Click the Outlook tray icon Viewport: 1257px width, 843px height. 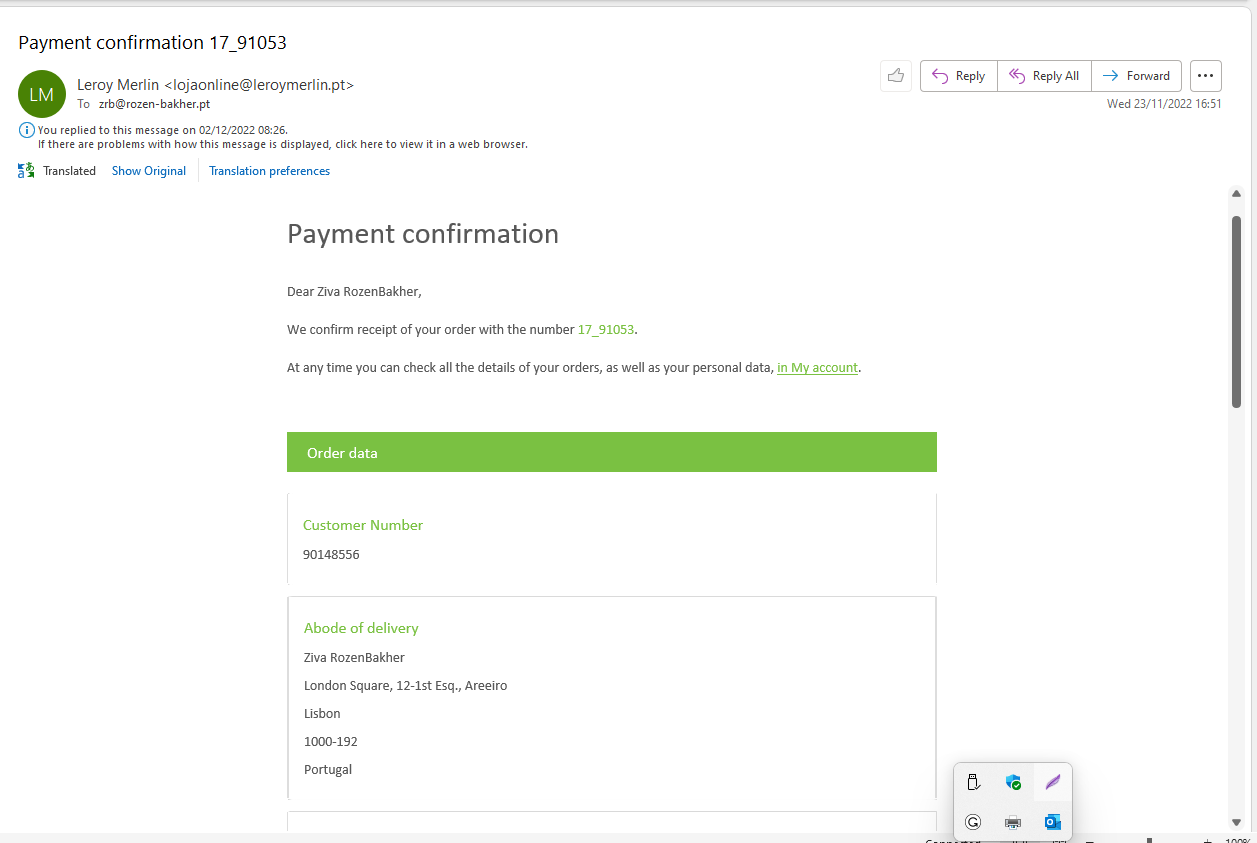click(x=1053, y=822)
